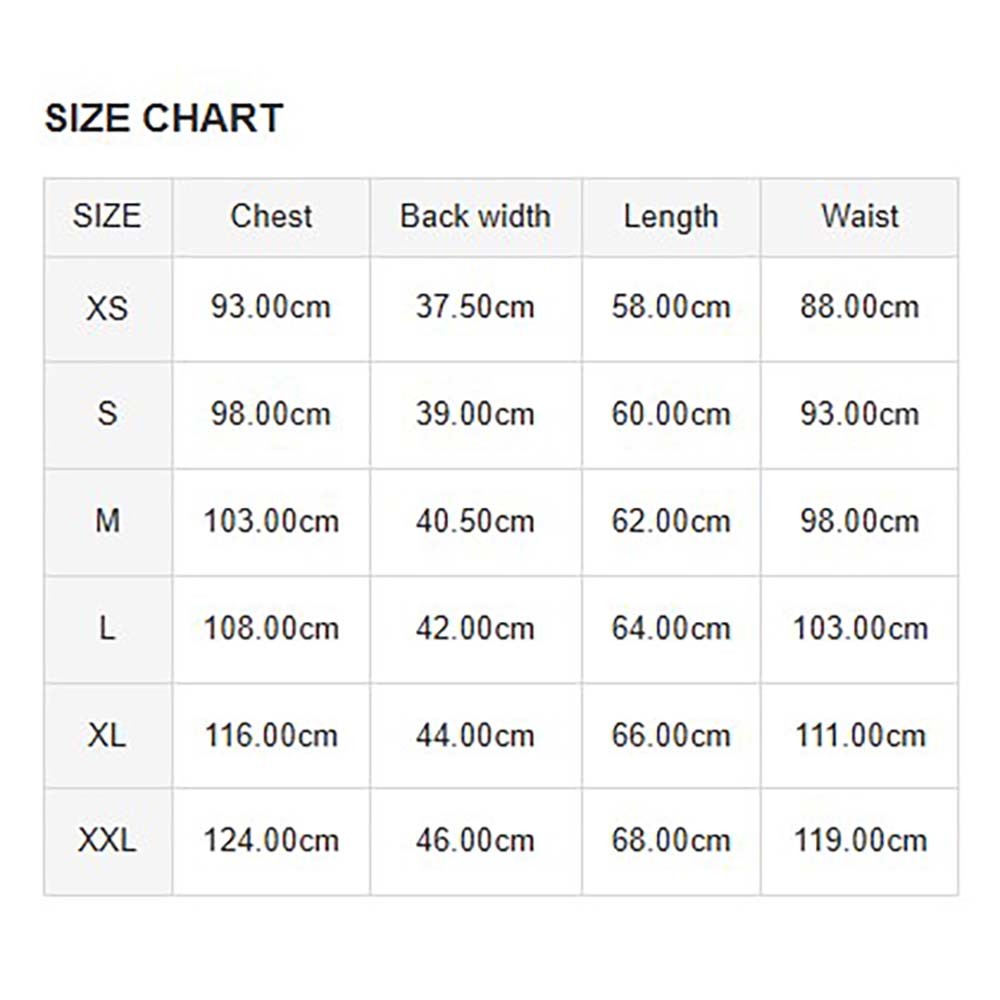Click the 116.00cm chest cell
Screen dimensions: 1000x1000
271,736
